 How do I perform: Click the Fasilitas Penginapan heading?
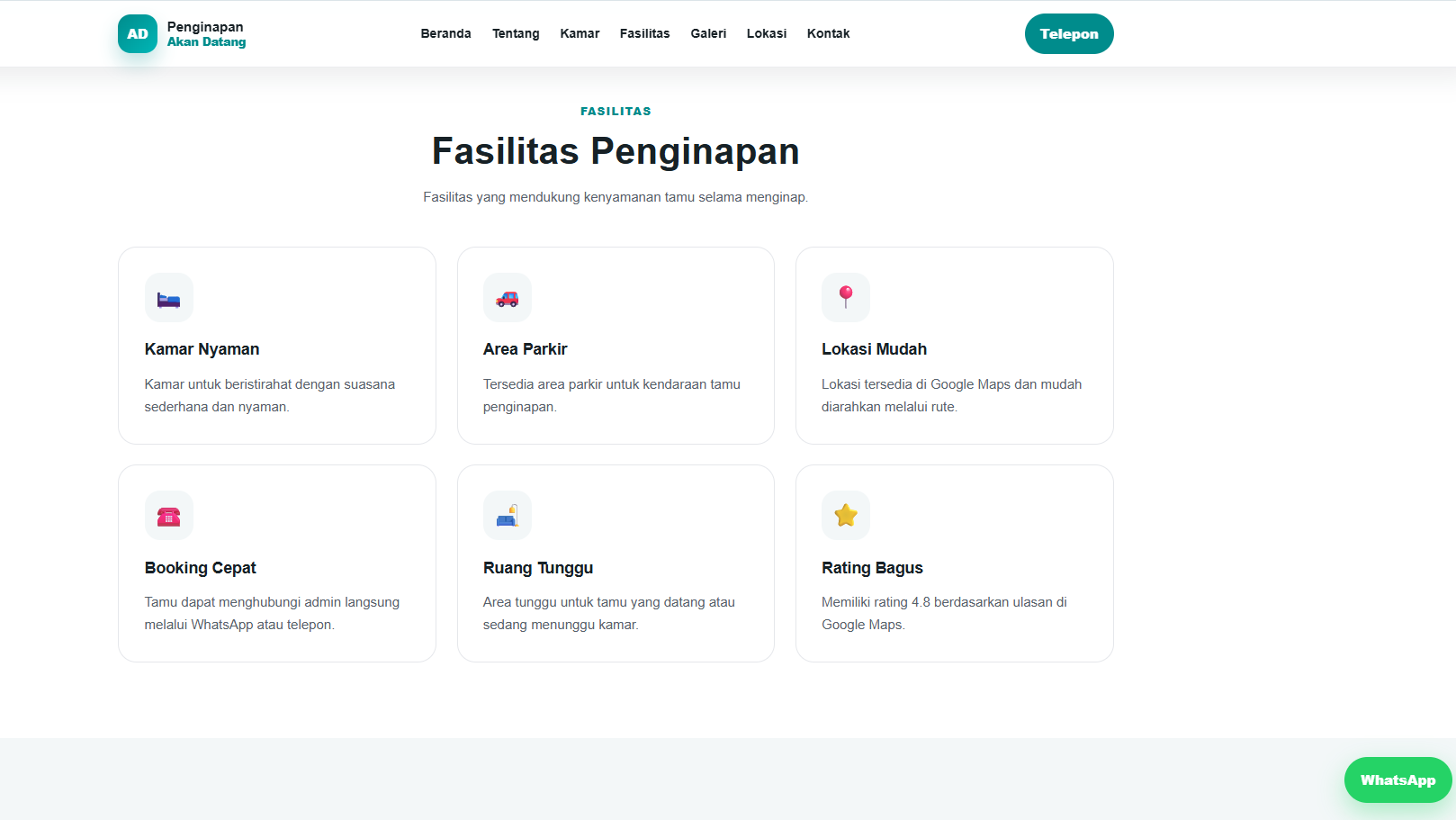616,151
